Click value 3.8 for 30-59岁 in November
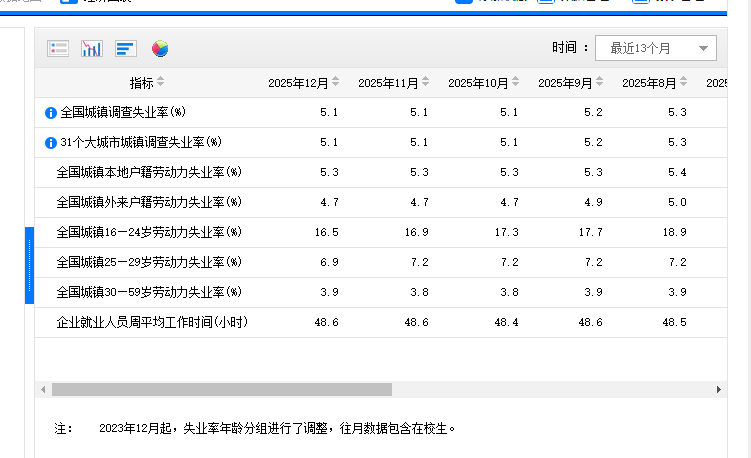 [x=419, y=292]
